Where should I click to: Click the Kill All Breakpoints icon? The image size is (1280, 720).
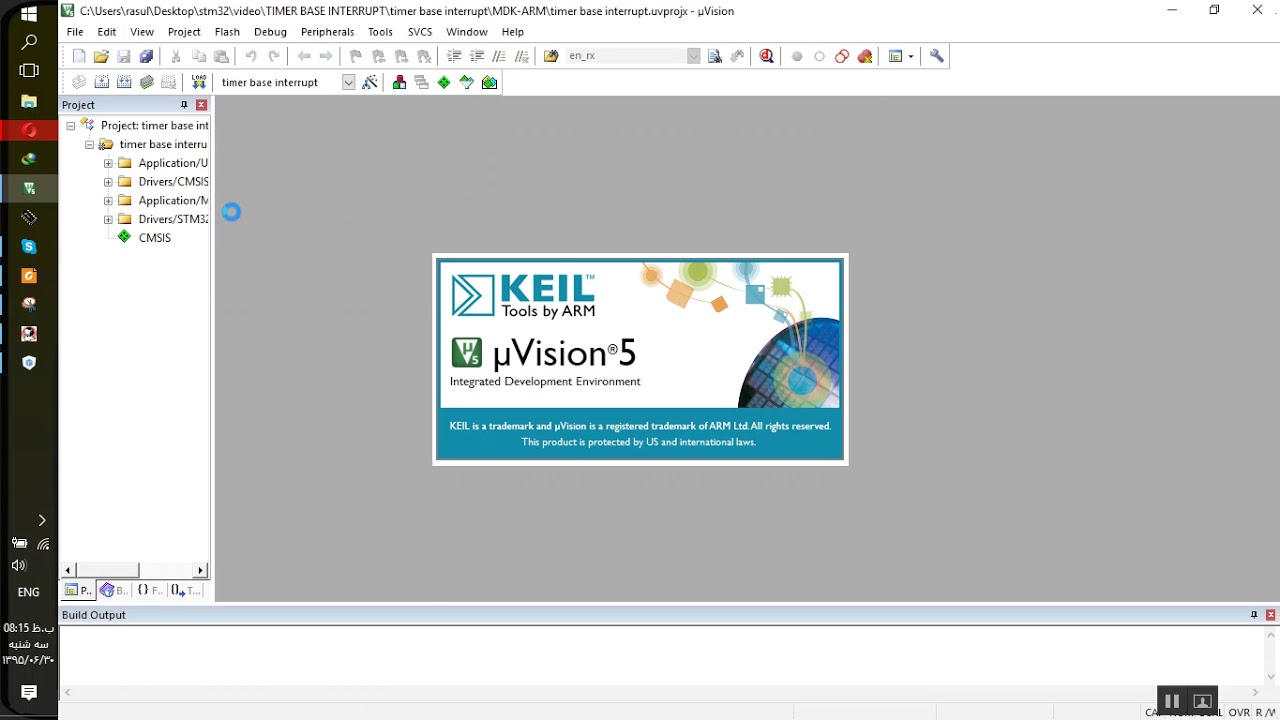865,57
